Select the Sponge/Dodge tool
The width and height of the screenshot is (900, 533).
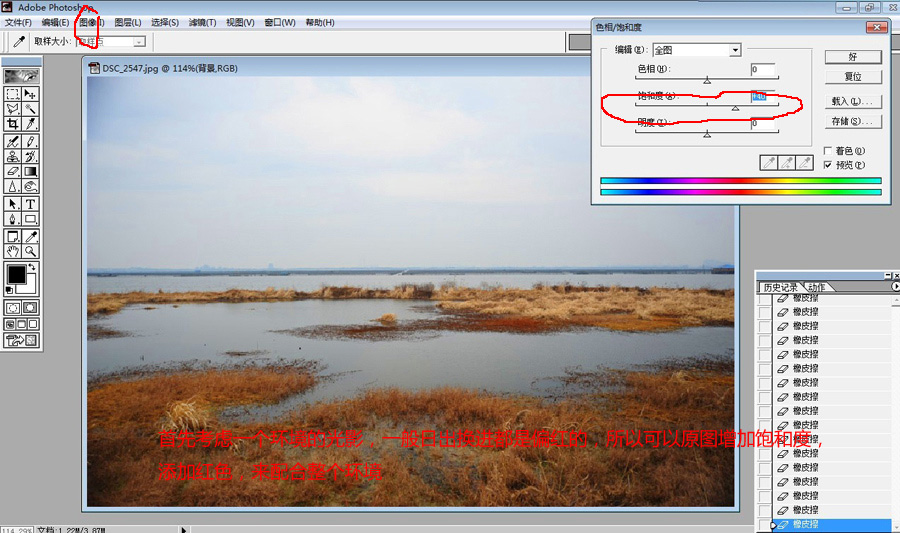30,186
